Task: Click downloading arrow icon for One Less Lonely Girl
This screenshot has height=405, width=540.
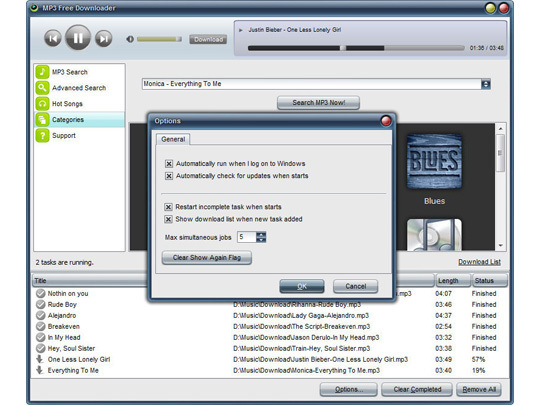Action: click(40, 359)
